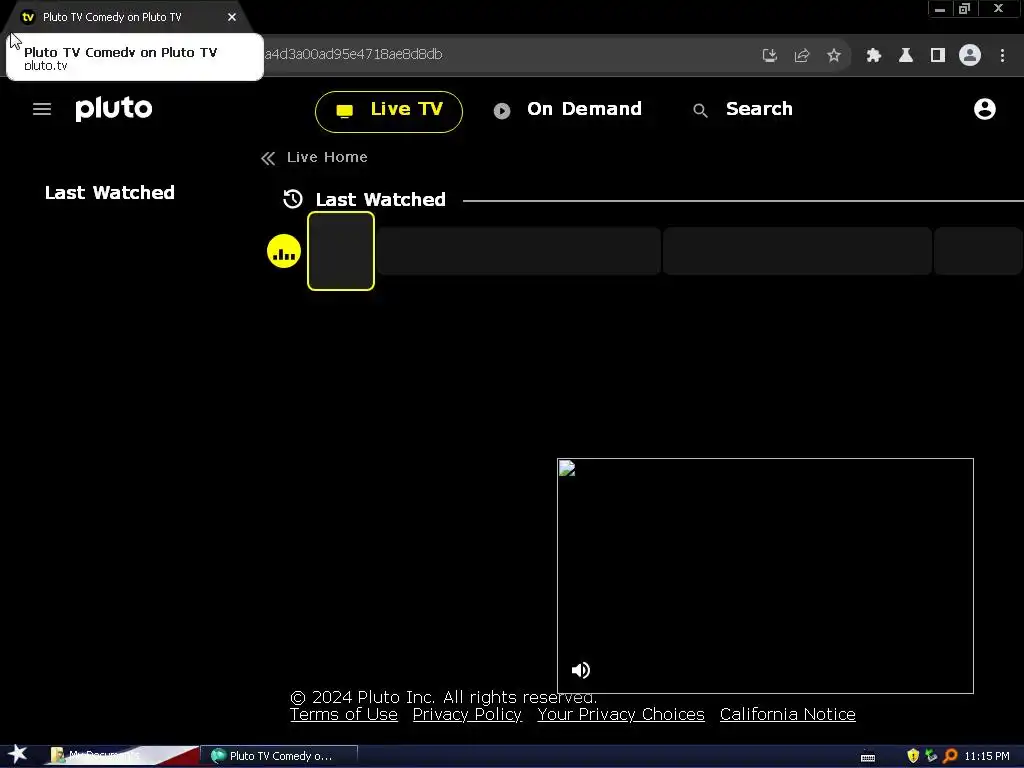Open California Notice link
Image resolution: width=1024 pixels, height=768 pixels.
[788, 714]
